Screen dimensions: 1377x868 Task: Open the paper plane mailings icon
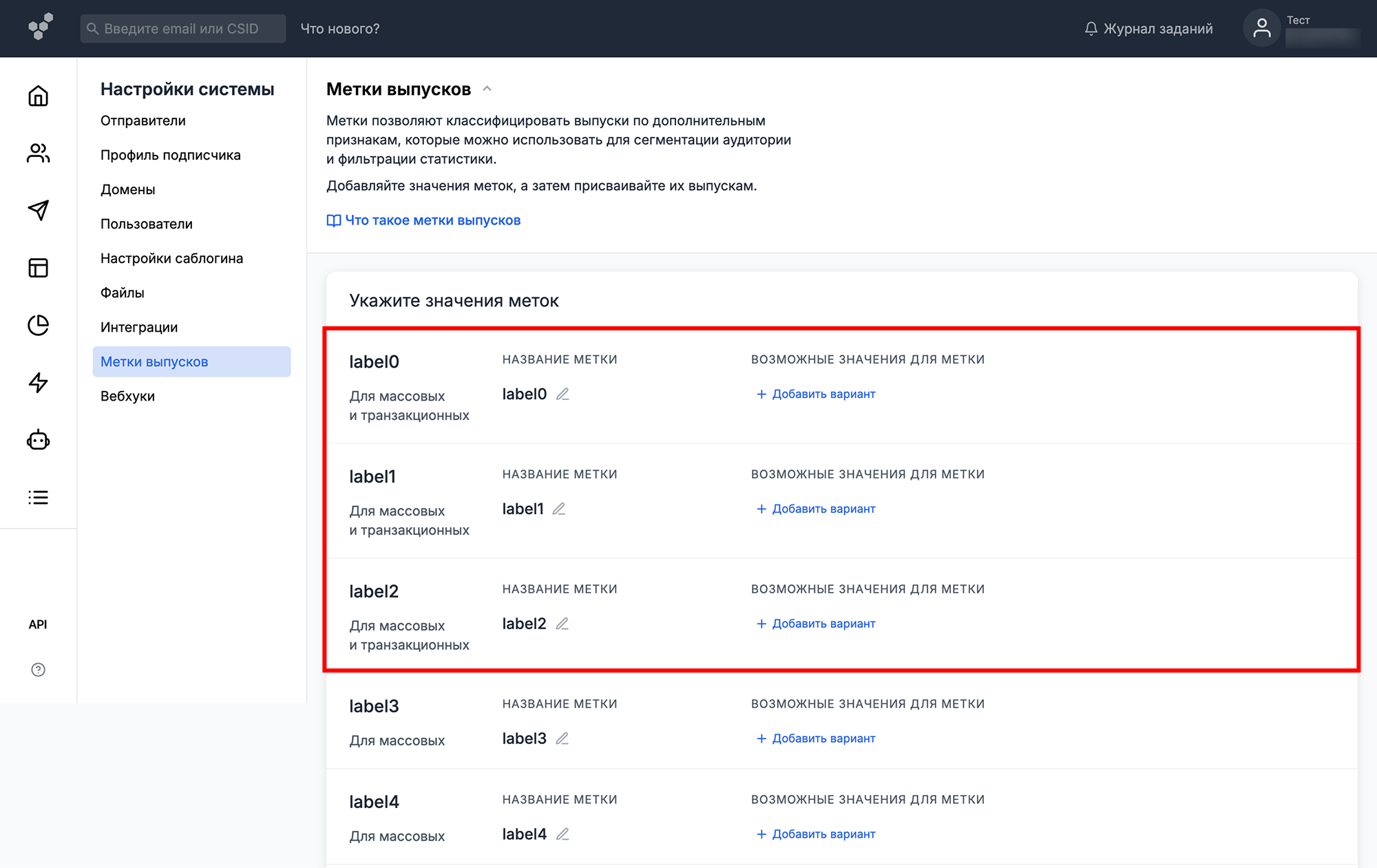point(38,210)
